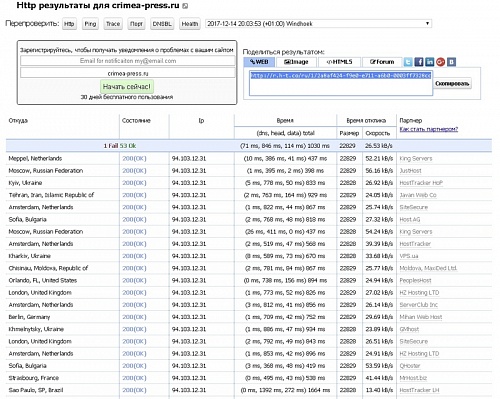Share result on Google Plus icon
This screenshot has height=399, width=500.
coord(441,62)
